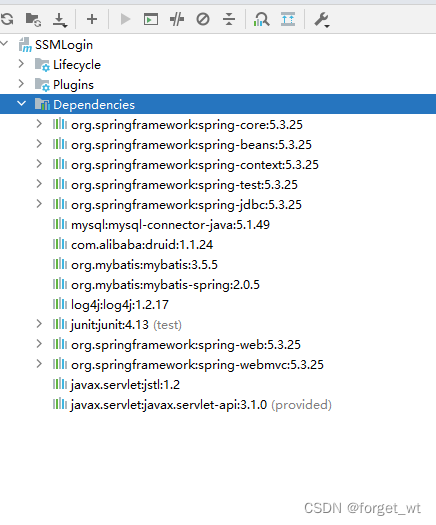Screen dimensions: 436x525
Task: Expand spring-core:5.3.25 dependency
Action: click(39, 124)
